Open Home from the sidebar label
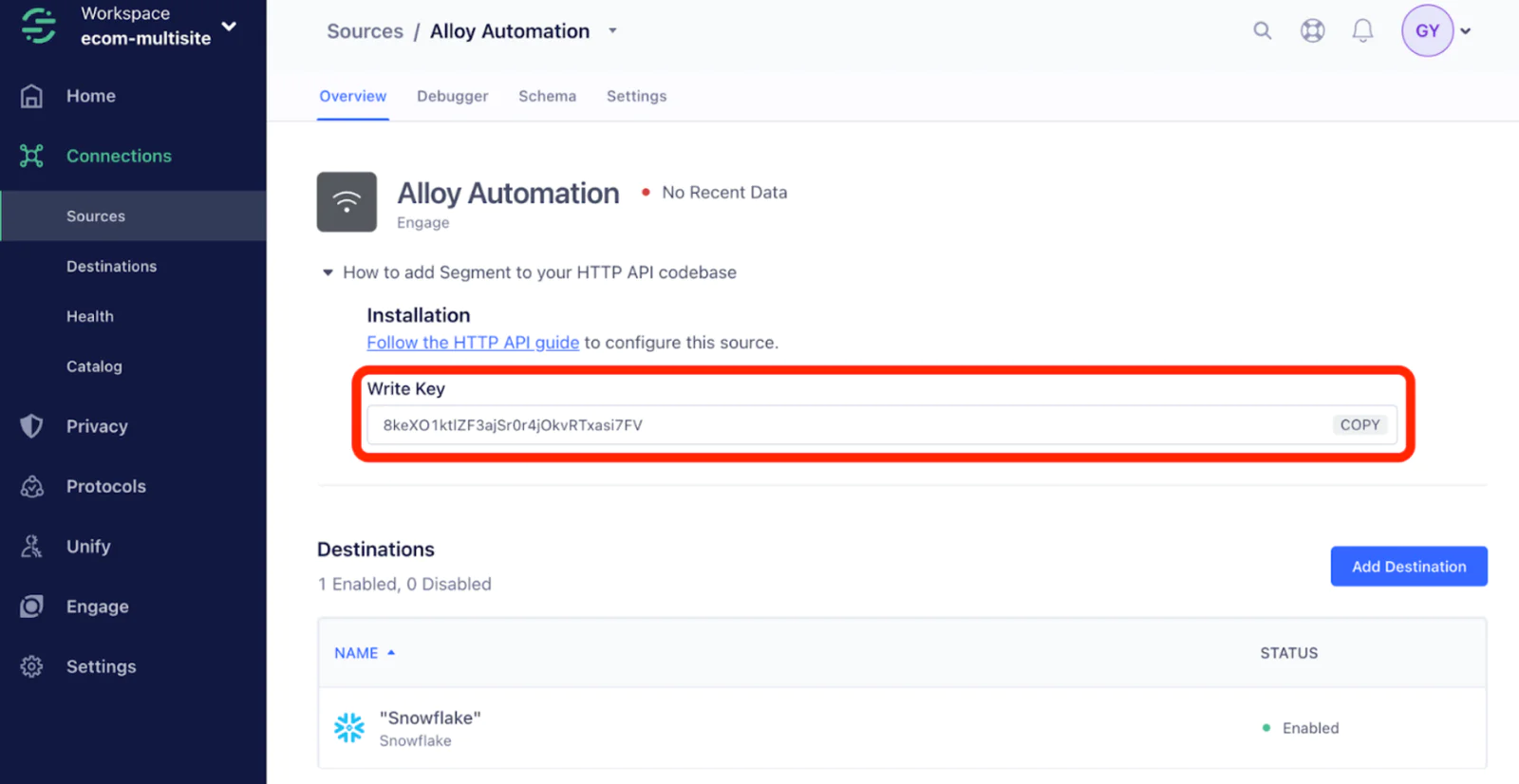Image resolution: width=1519 pixels, height=784 pixels. point(91,96)
